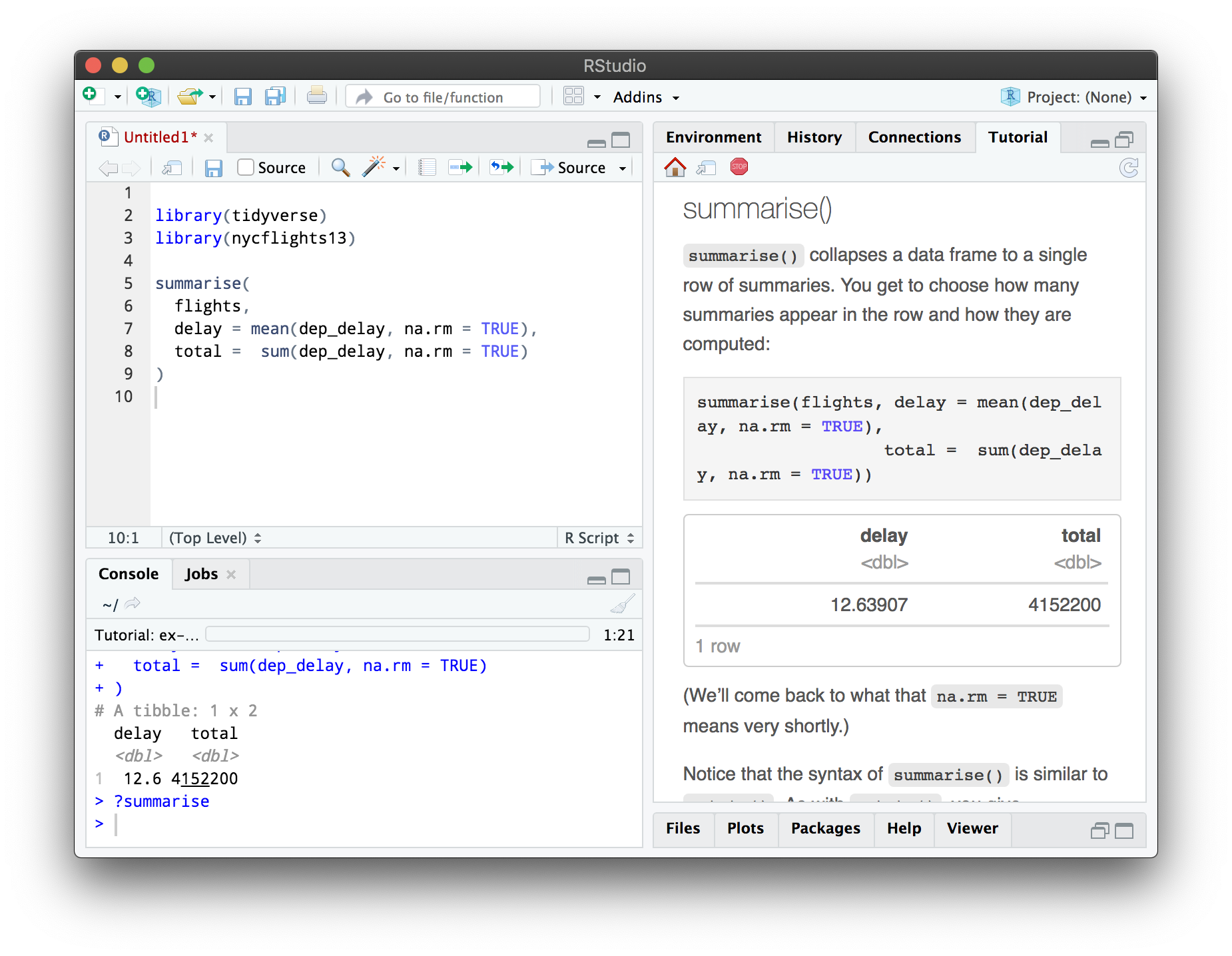The image size is (1232, 956).
Task: Search the script with the magnifier tool
Action: click(x=340, y=168)
